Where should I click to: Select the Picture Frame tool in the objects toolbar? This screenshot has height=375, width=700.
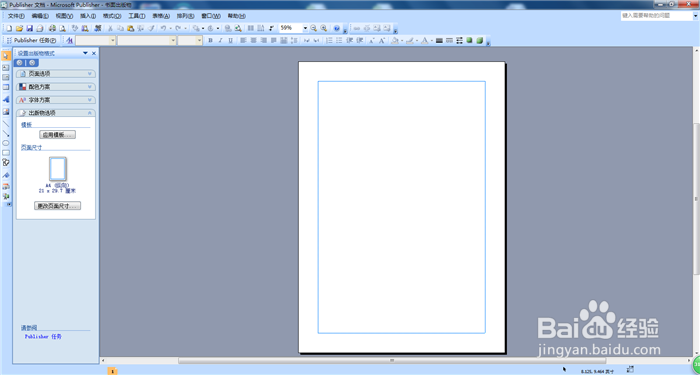tap(6, 111)
